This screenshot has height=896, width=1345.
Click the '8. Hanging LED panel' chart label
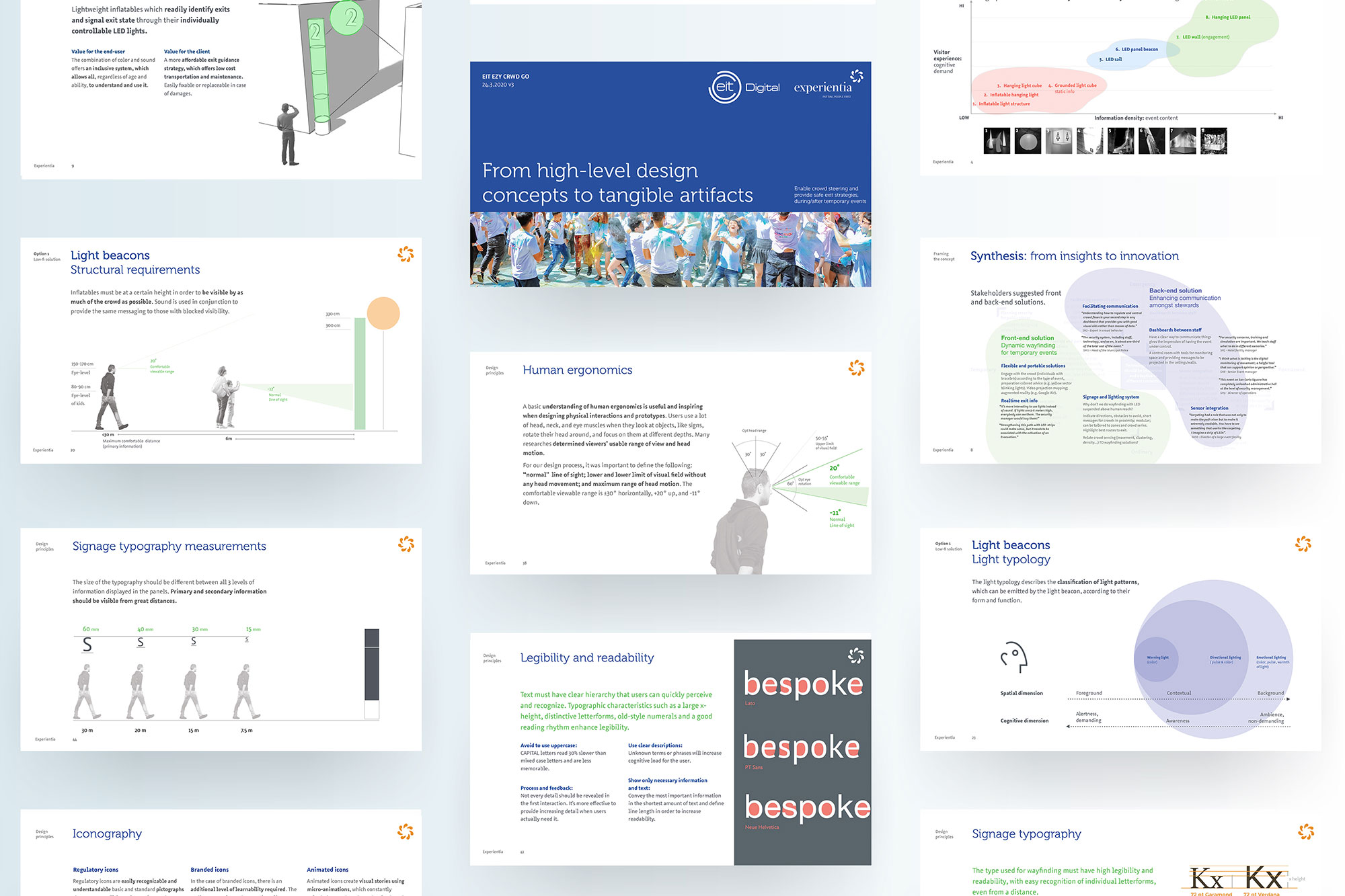coord(1227,17)
